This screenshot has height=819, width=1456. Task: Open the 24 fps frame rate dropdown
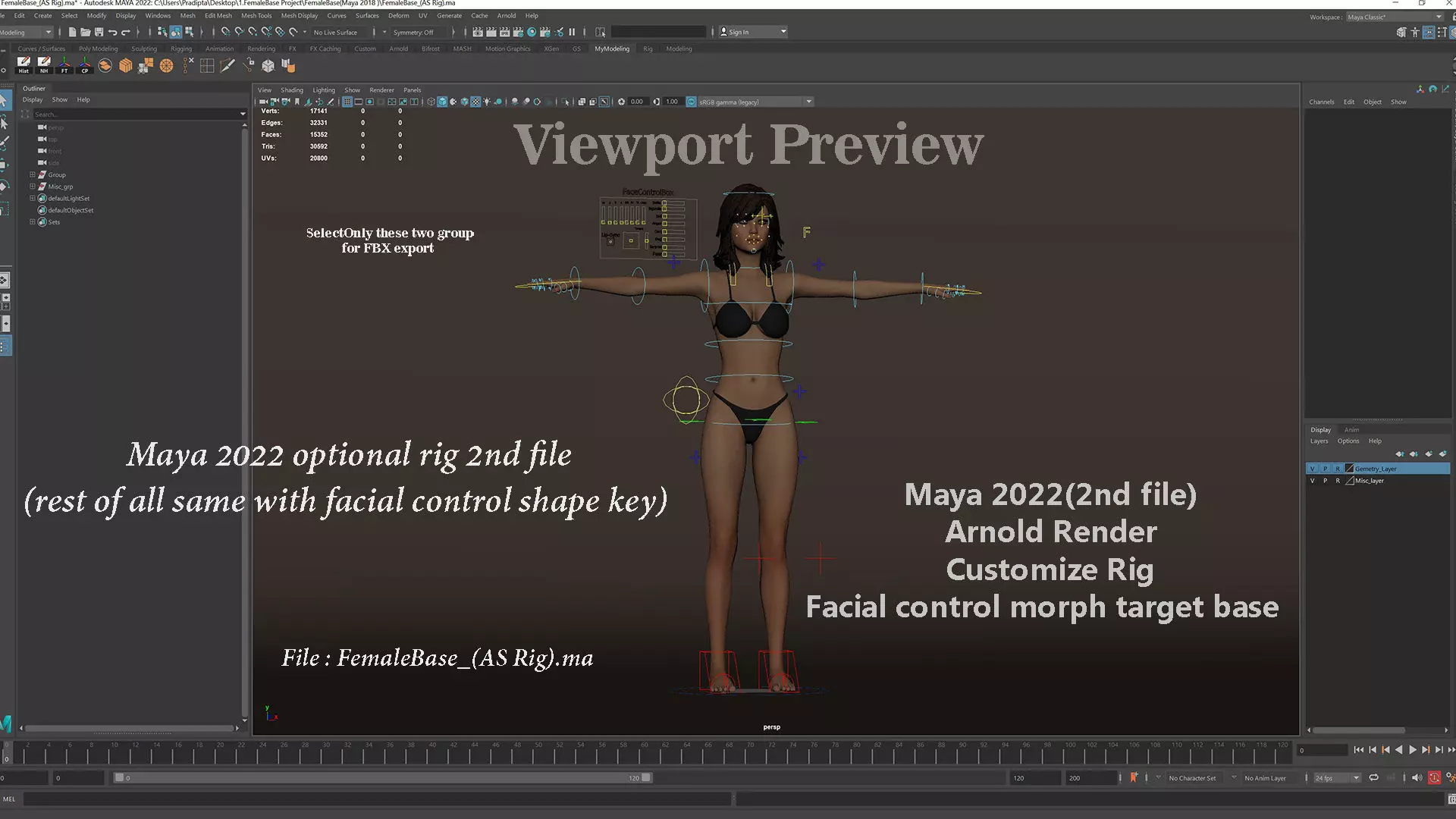pyautogui.click(x=1337, y=778)
